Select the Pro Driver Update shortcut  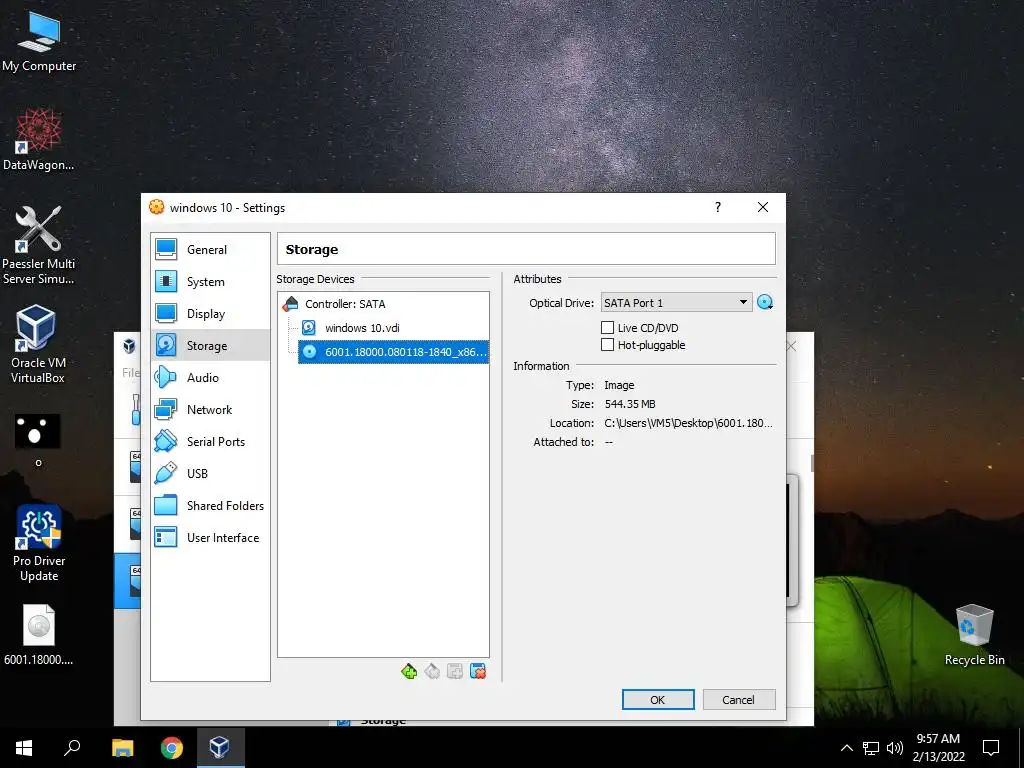point(39,543)
